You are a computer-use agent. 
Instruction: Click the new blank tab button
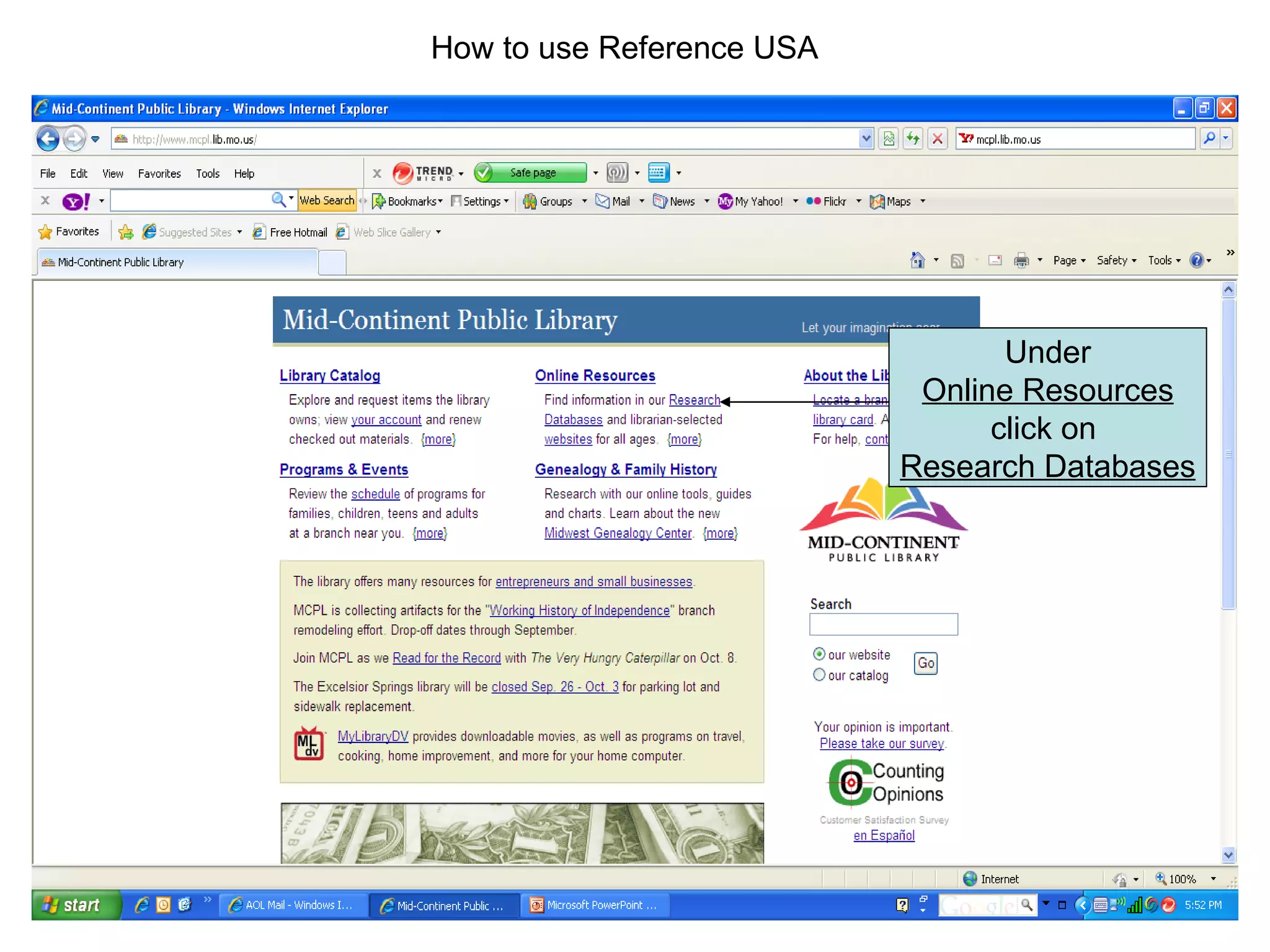(x=332, y=263)
